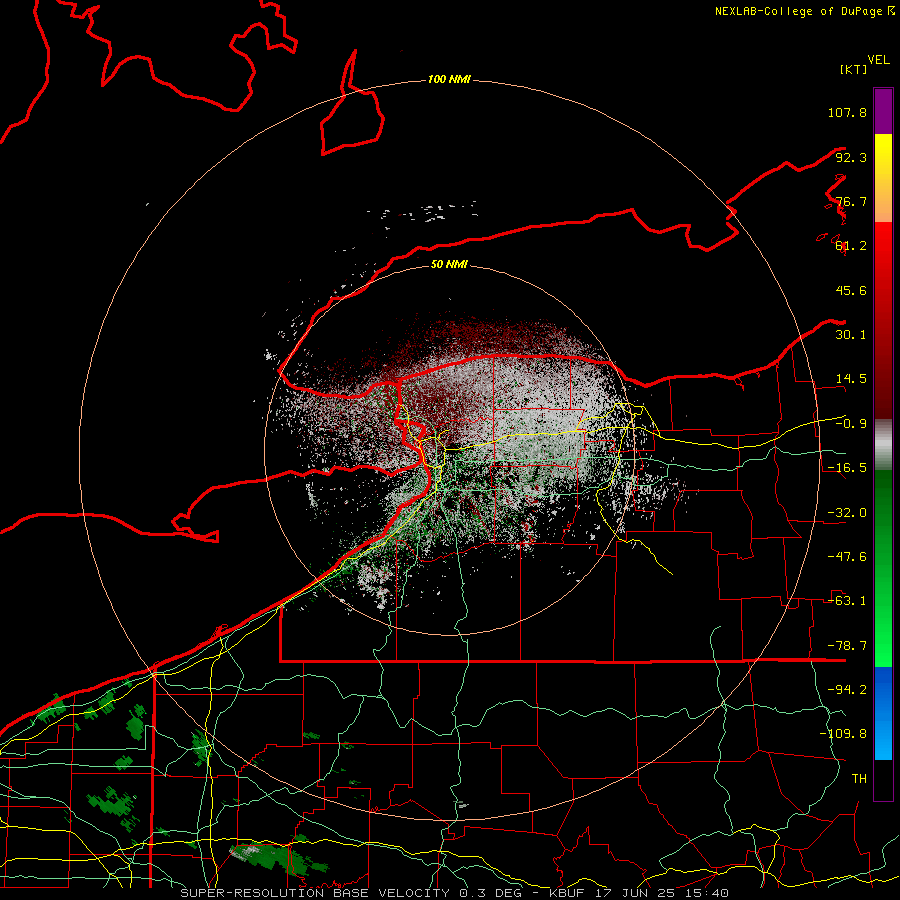
Task: Click the 45.6 velocity scale value
Action: tap(851, 290)
